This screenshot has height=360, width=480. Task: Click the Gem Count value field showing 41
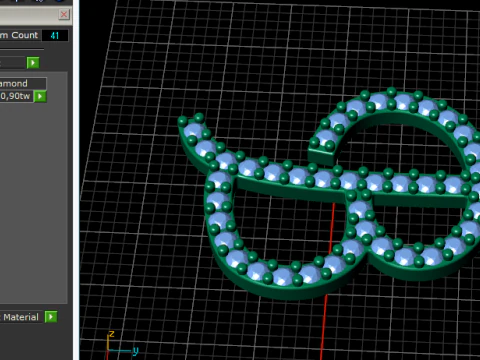[55, 35]
